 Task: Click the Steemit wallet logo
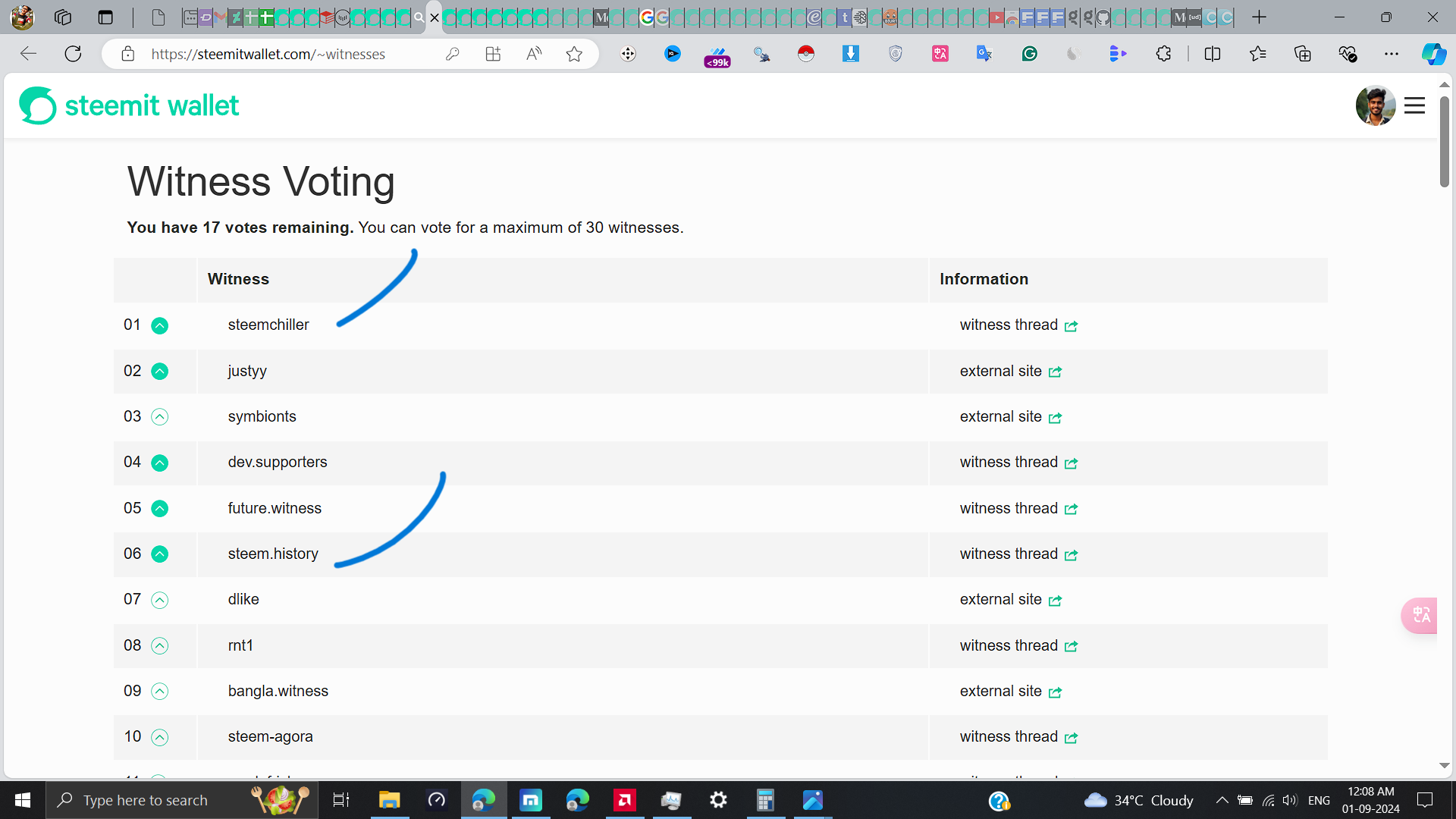(x=129, y=105)
